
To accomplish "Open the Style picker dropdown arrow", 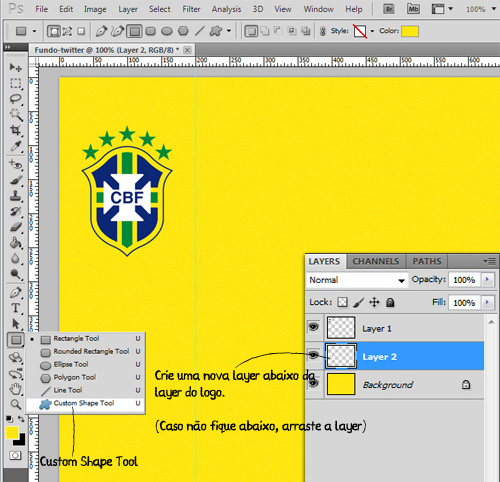I will pos(372,31).
